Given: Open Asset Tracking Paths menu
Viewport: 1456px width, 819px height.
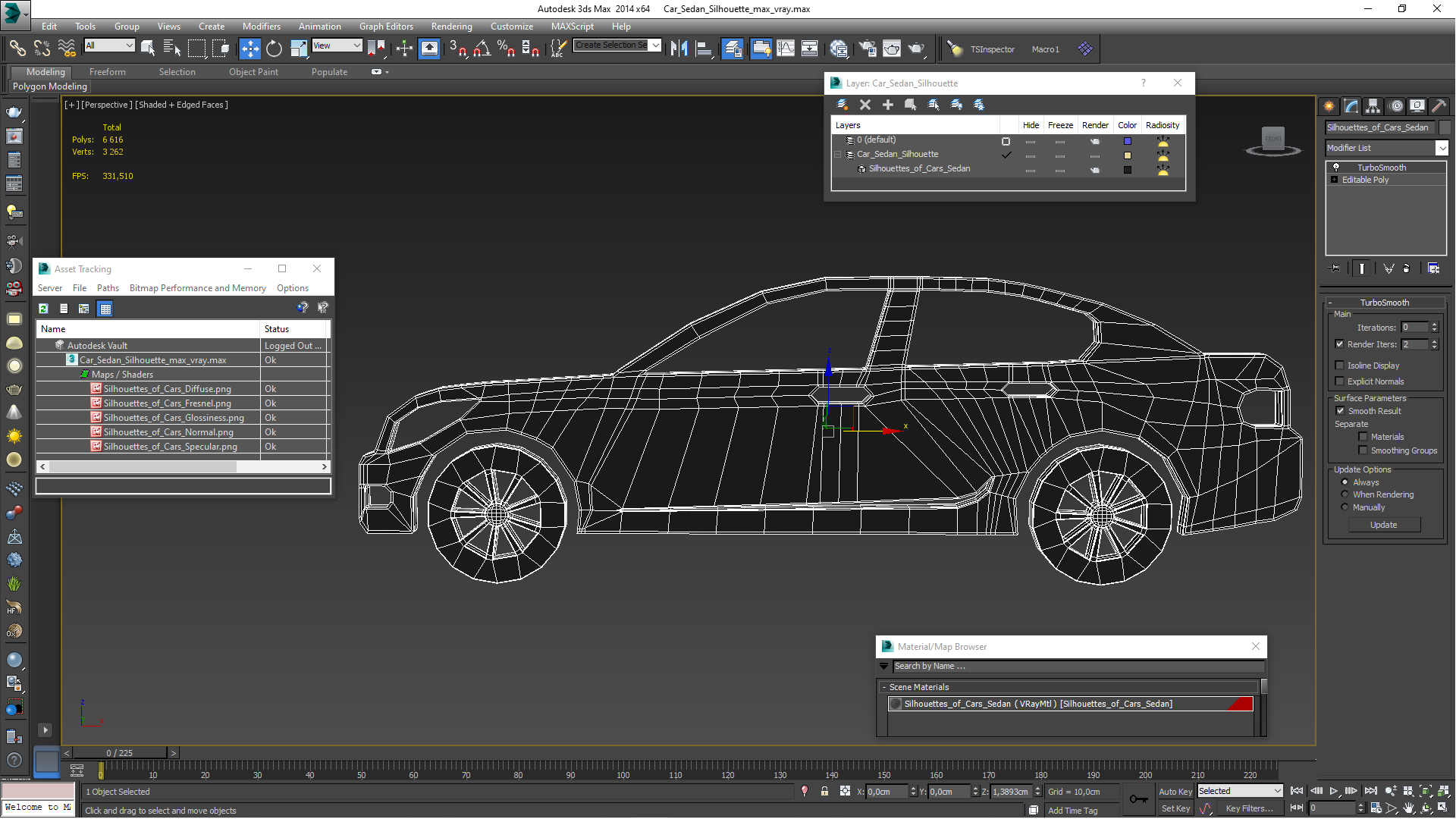Looking at the screenshot, I should click(108, 288).
